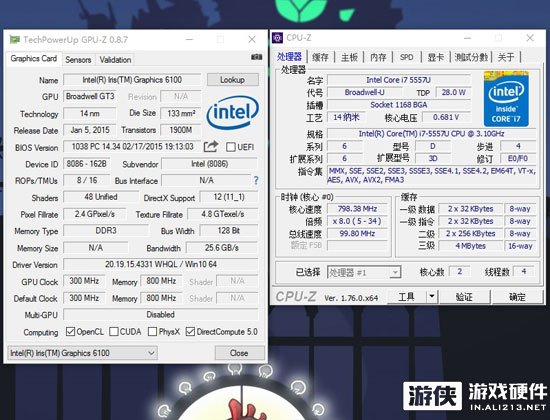
Task: Select the 处理器 tab in CPU-Z
Action: coord(289,56)
